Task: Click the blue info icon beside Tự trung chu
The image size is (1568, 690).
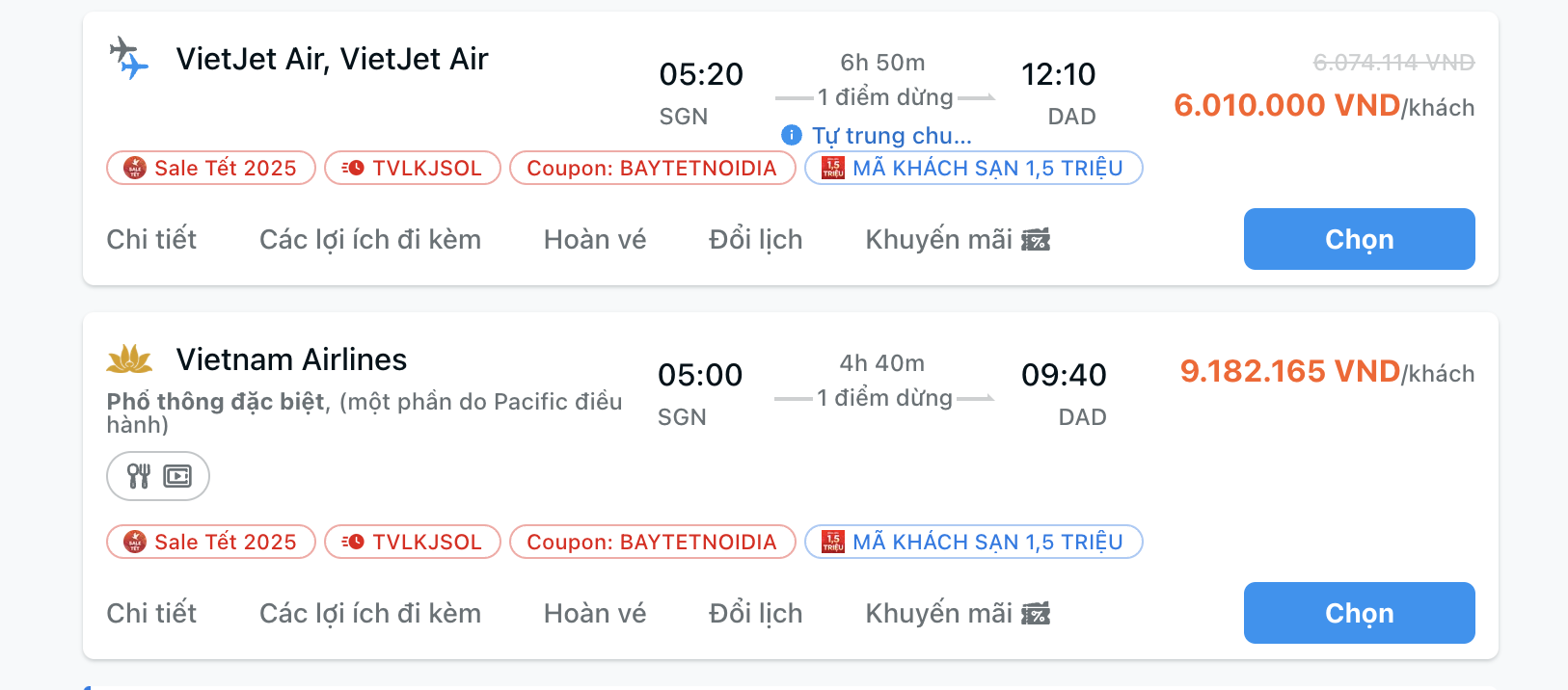Action: click(x=791, y=136)
